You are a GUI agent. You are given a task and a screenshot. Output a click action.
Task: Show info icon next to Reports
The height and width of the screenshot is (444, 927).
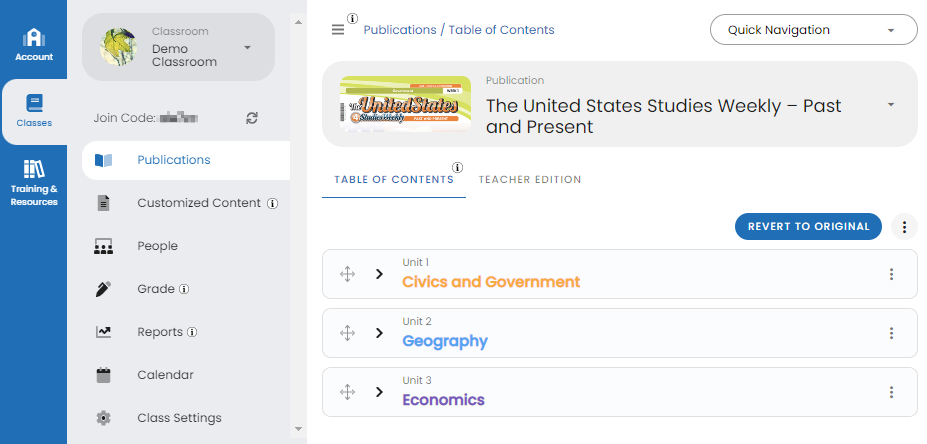point(192,332)
